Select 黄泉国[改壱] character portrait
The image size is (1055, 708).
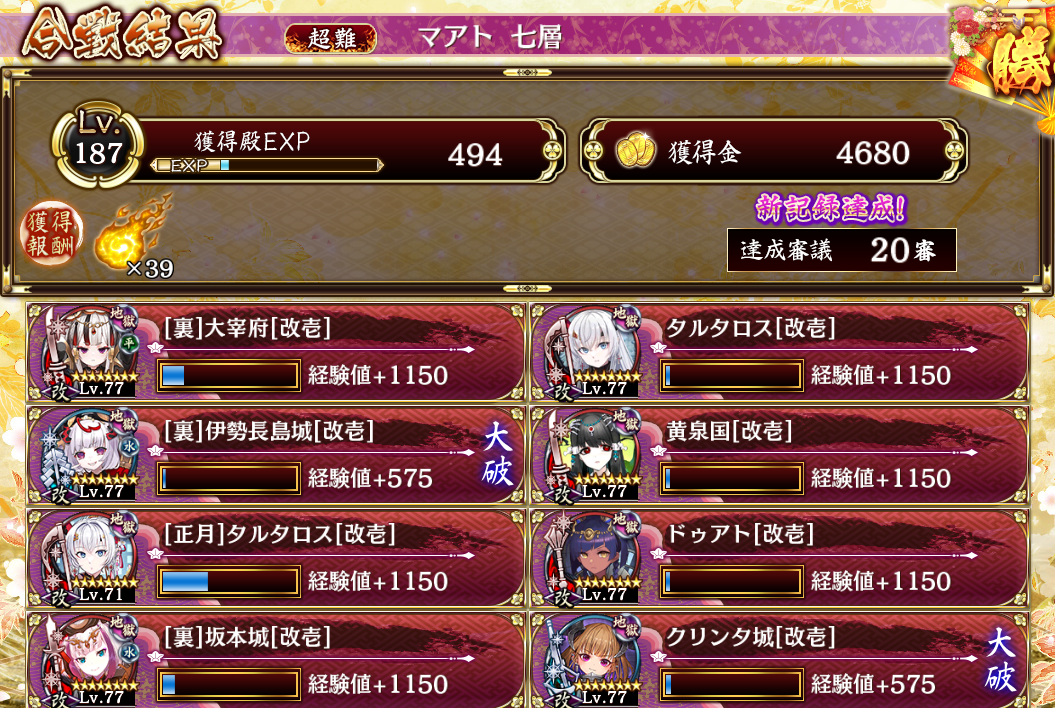(592, 455)
